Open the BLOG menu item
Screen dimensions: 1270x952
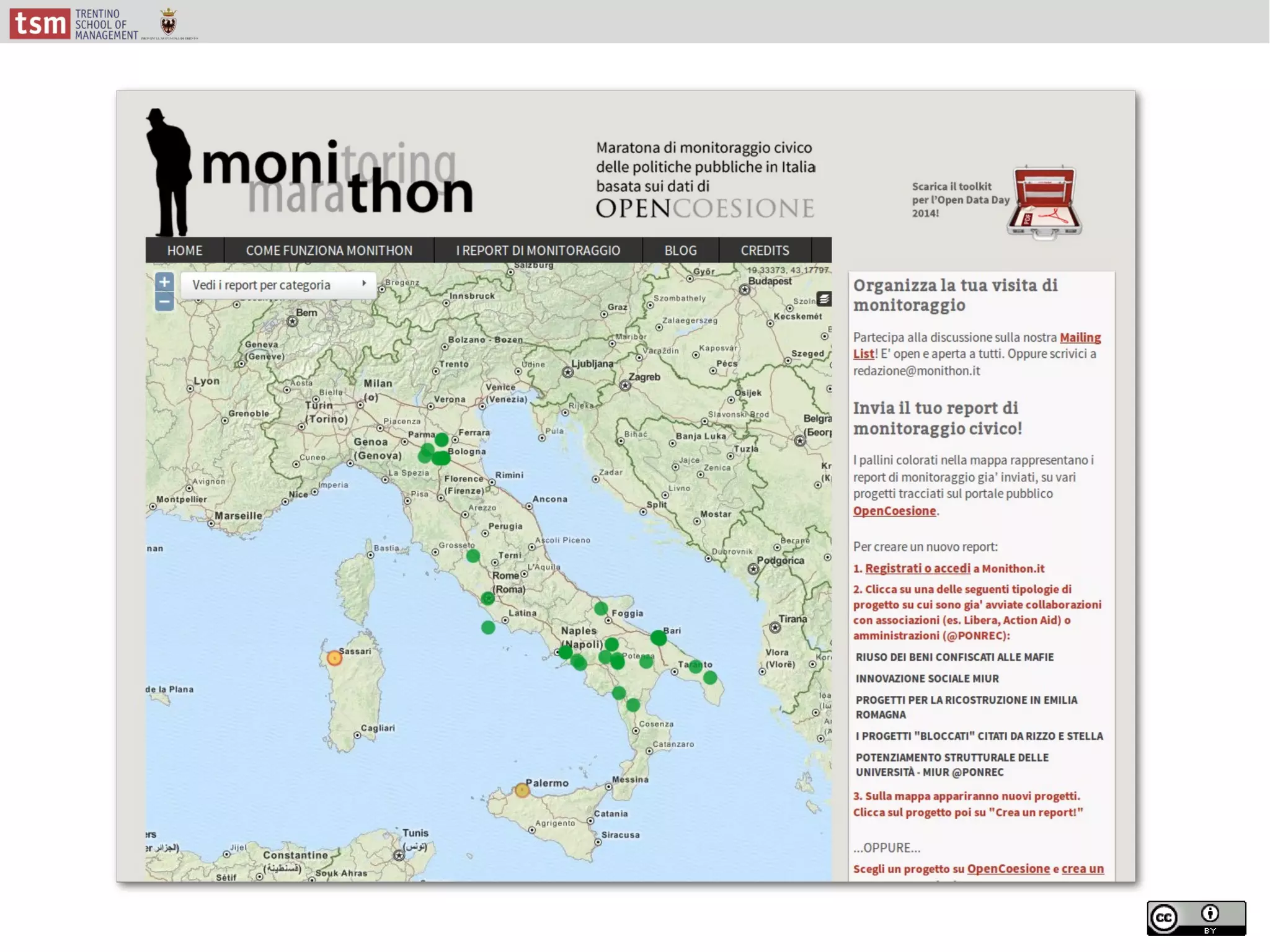(x=680, y=251)
